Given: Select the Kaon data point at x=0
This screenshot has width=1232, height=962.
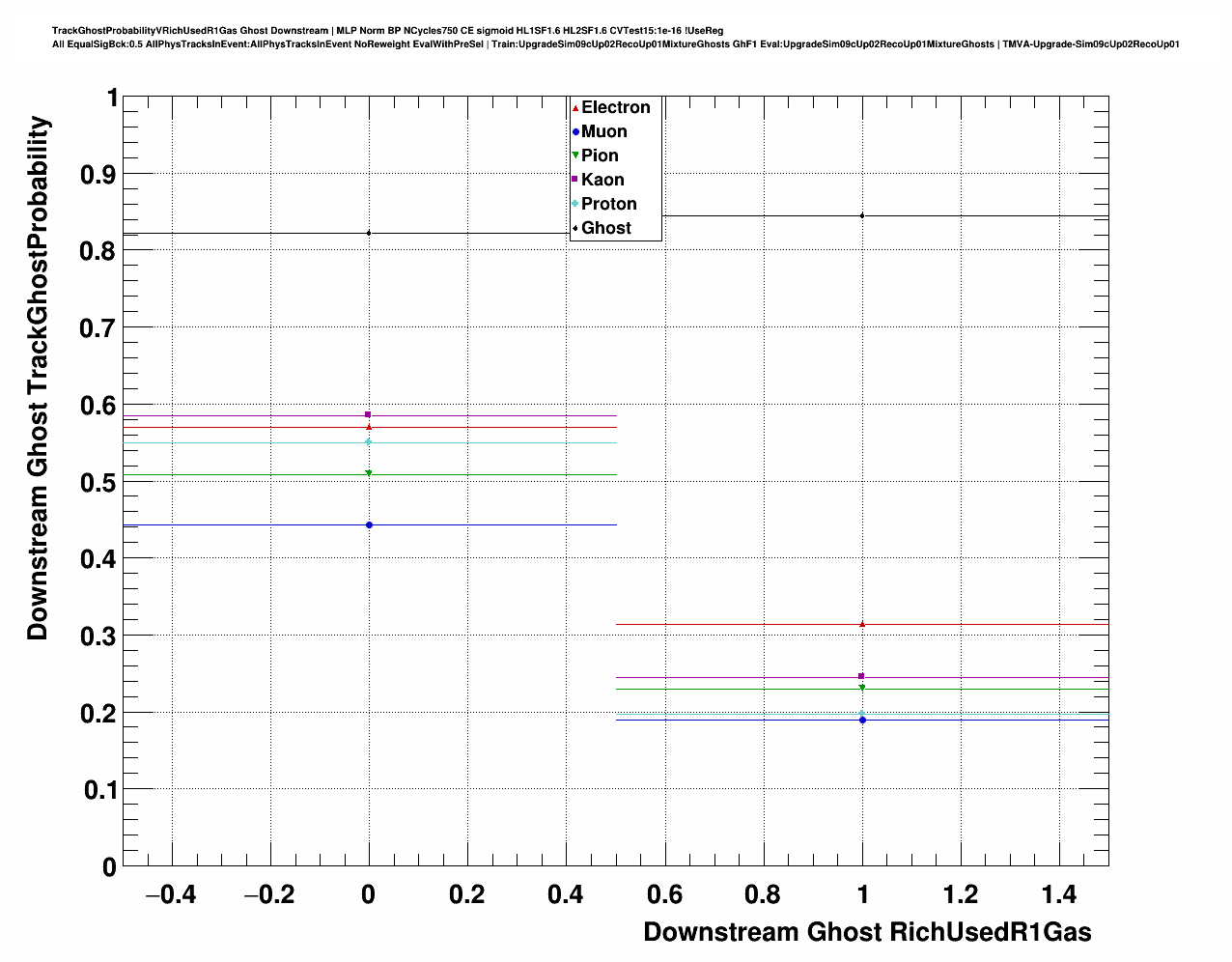Looking at the screenshot, I should coord(369,414).
